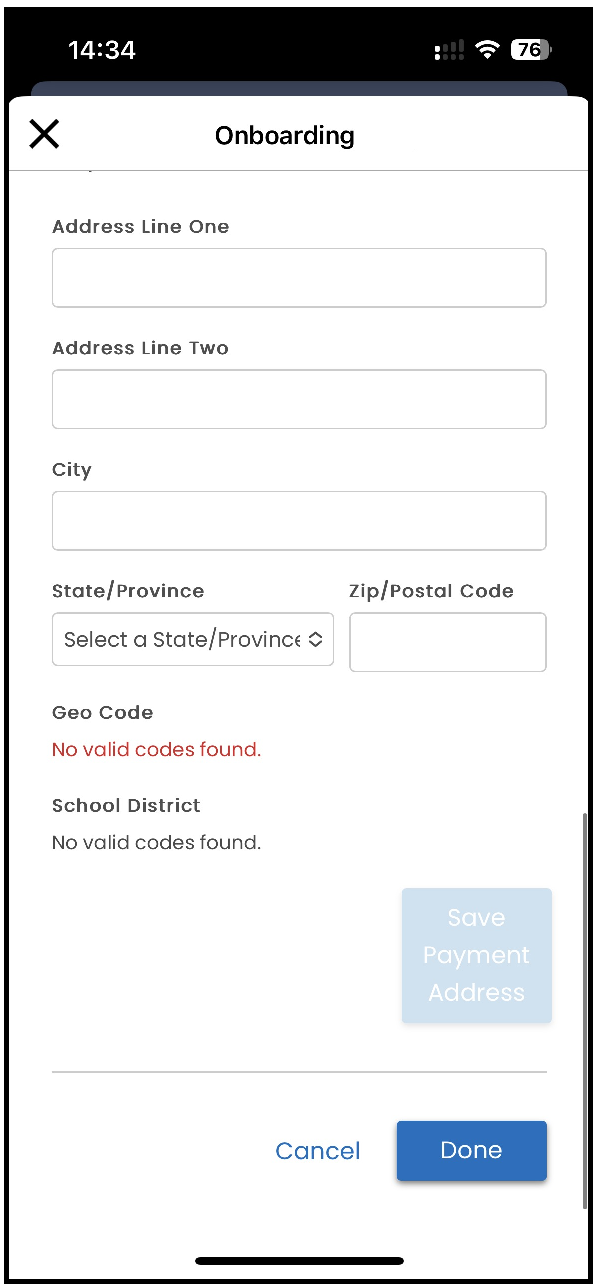The image size is (597, 1287).
Task: Tap the 14:34 clock in the status bar
Action: click(x=101, y=50)
